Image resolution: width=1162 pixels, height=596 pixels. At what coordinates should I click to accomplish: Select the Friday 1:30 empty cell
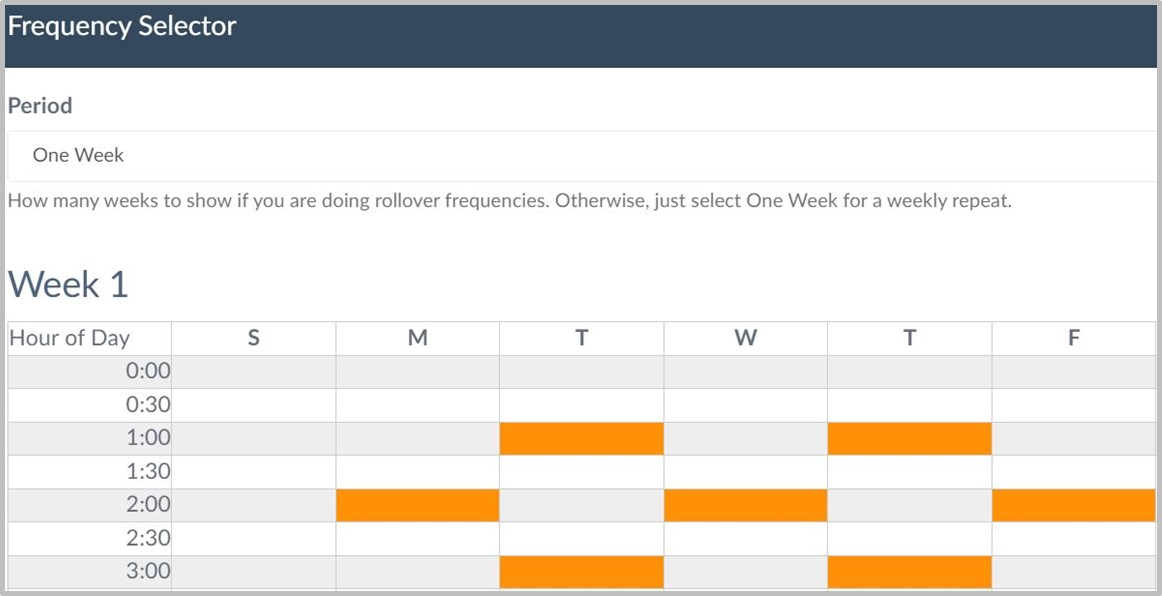(x=1074, y=472)
